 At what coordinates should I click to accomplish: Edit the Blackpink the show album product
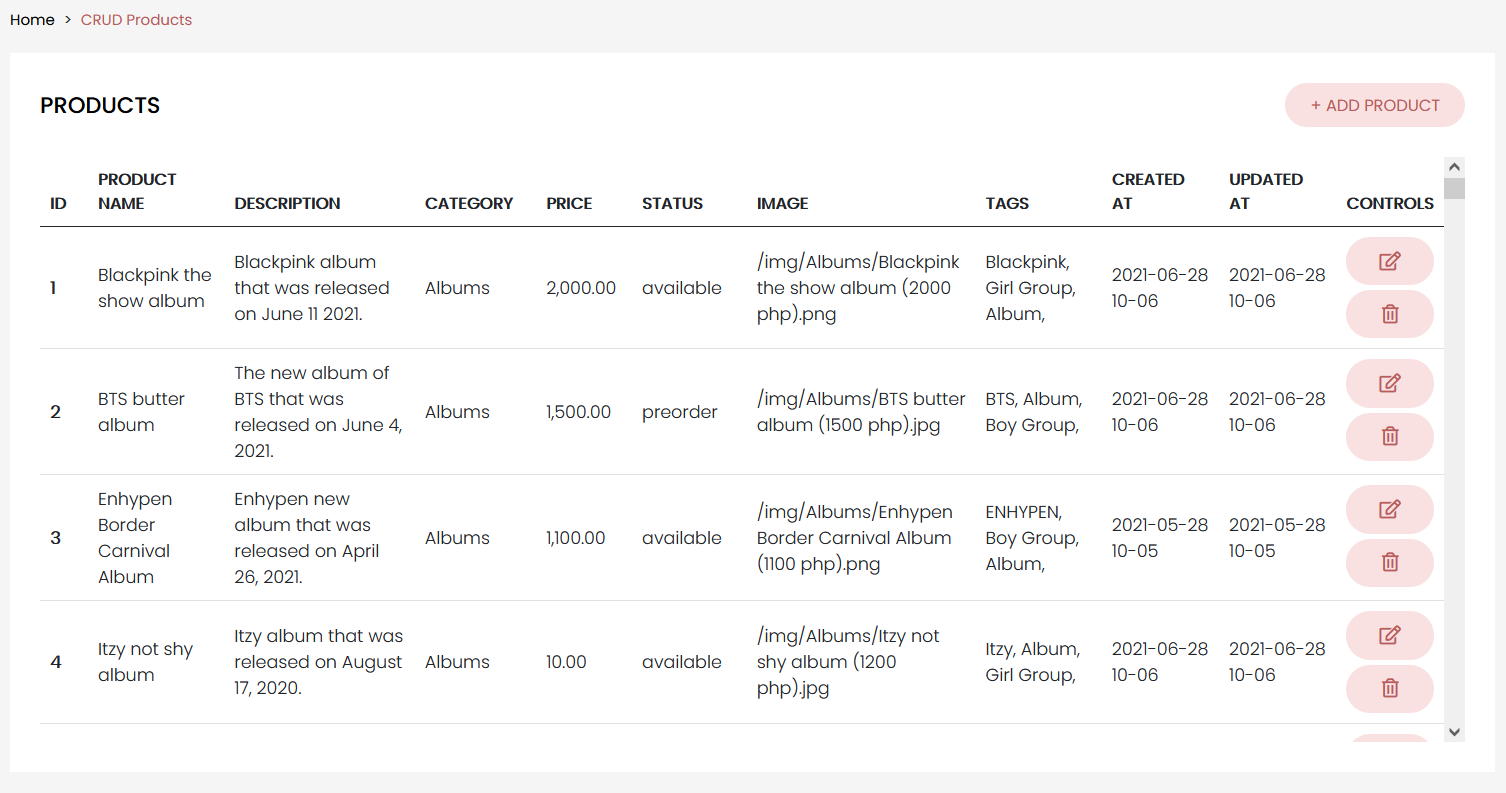point(1389,261)
